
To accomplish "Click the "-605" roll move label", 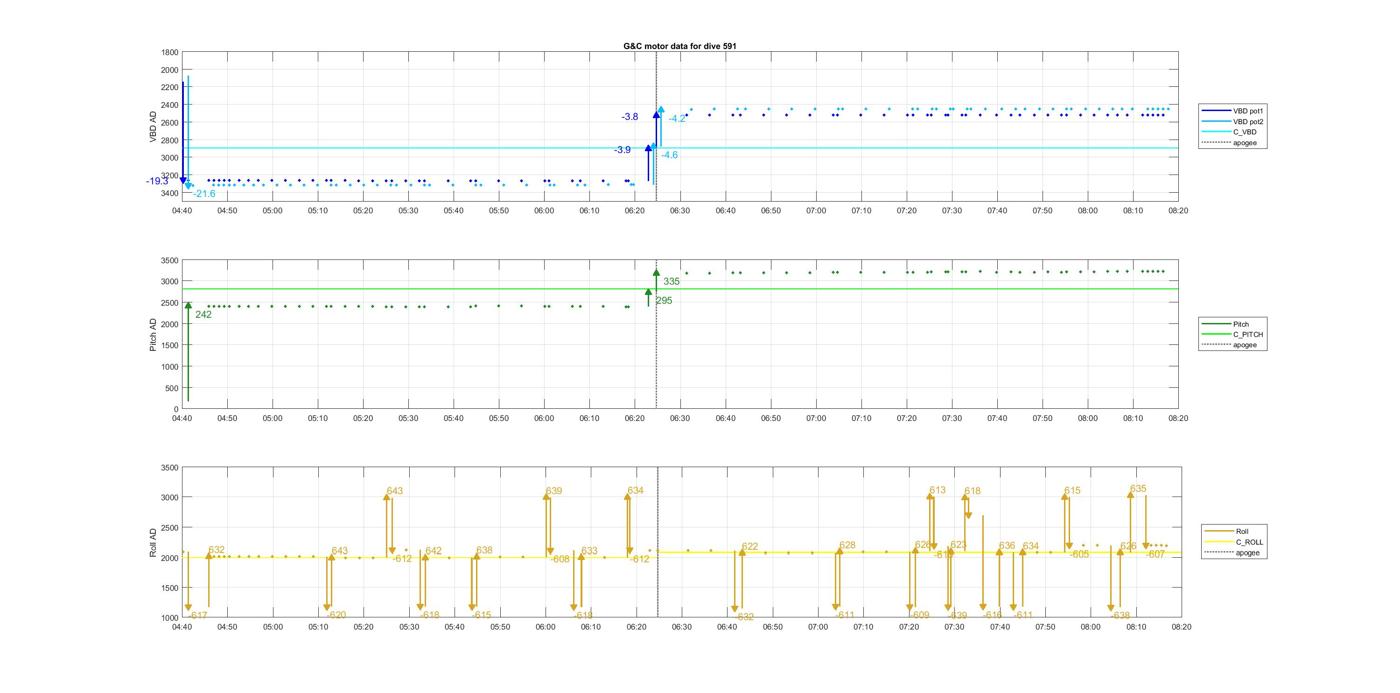I will tap(1079, 554).
